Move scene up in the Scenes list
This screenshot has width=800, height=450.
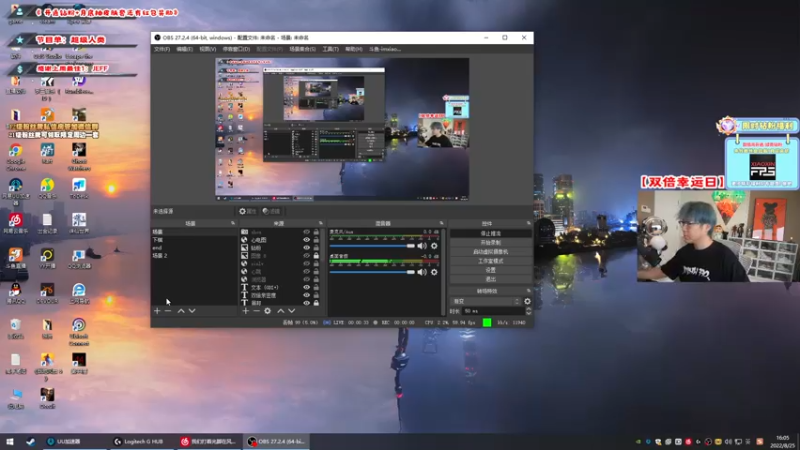(x=181, y=311)
